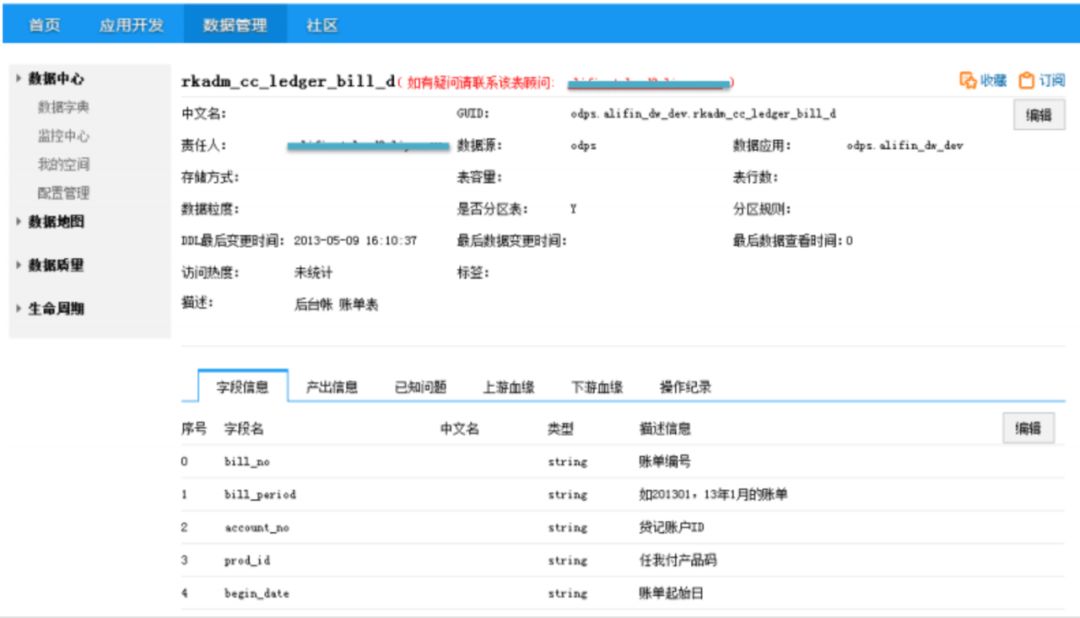
Task: Select 数据管理 in the top navigation
Action: click(235, 26)
